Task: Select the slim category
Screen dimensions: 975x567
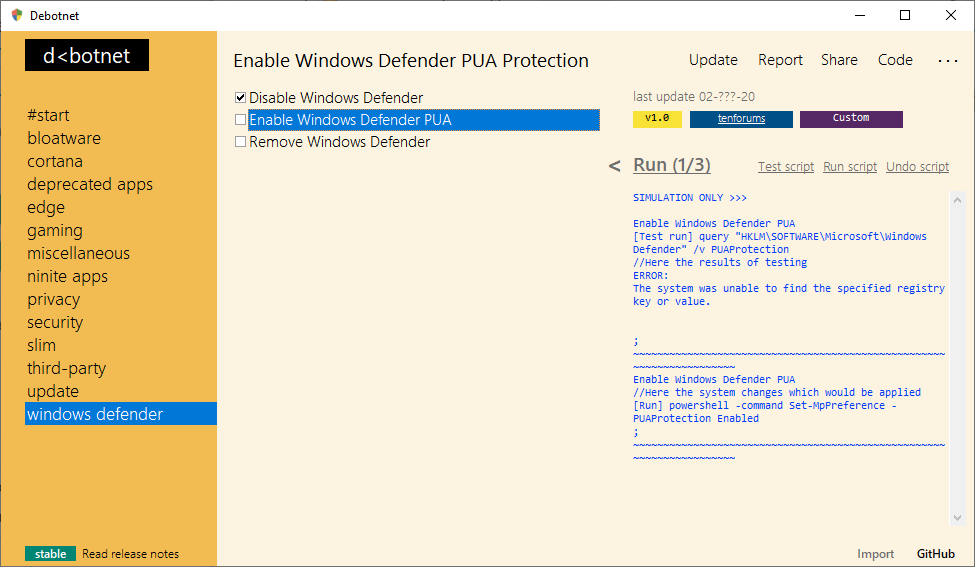Action: (42, 345)
